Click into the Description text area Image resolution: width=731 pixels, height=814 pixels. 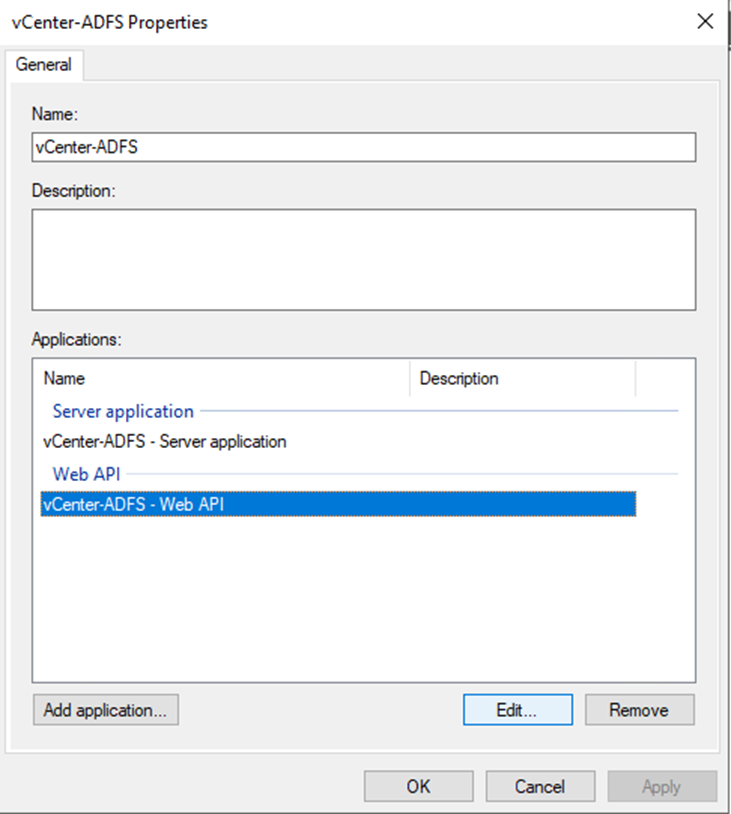[x=363, y=260]
